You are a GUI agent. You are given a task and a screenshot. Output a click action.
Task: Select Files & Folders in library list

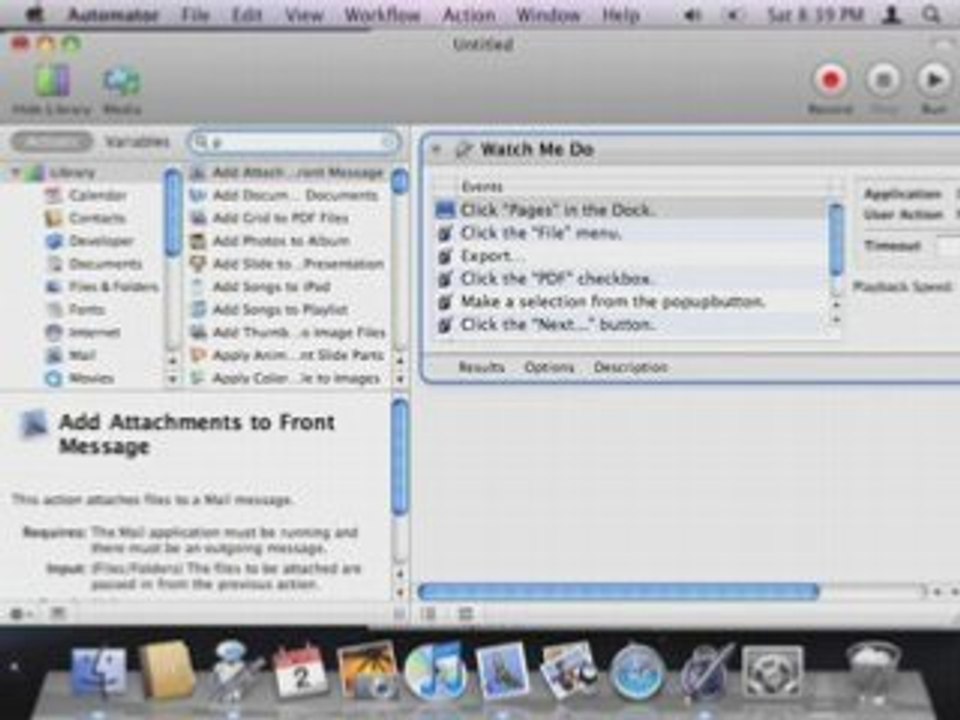(x=102, y=287)
